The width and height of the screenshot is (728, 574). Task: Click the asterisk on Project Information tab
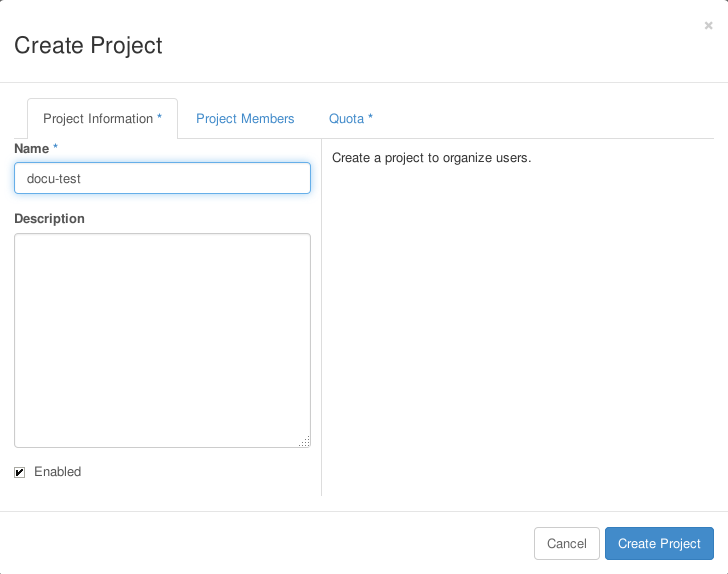coord(159,117)
